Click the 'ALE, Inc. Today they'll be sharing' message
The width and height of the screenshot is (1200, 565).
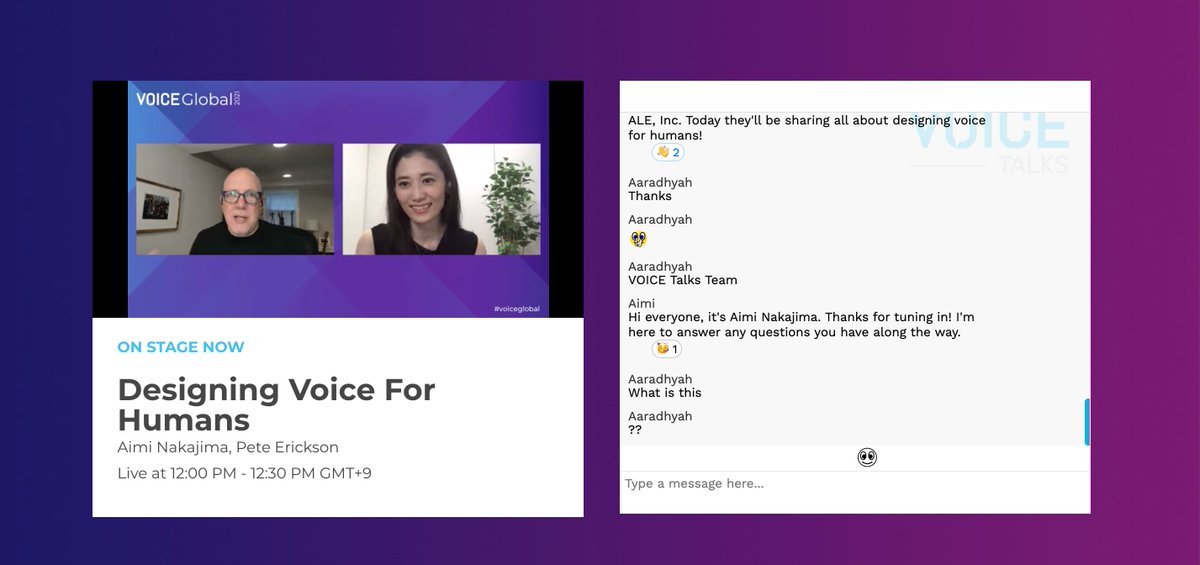[807, 127]
